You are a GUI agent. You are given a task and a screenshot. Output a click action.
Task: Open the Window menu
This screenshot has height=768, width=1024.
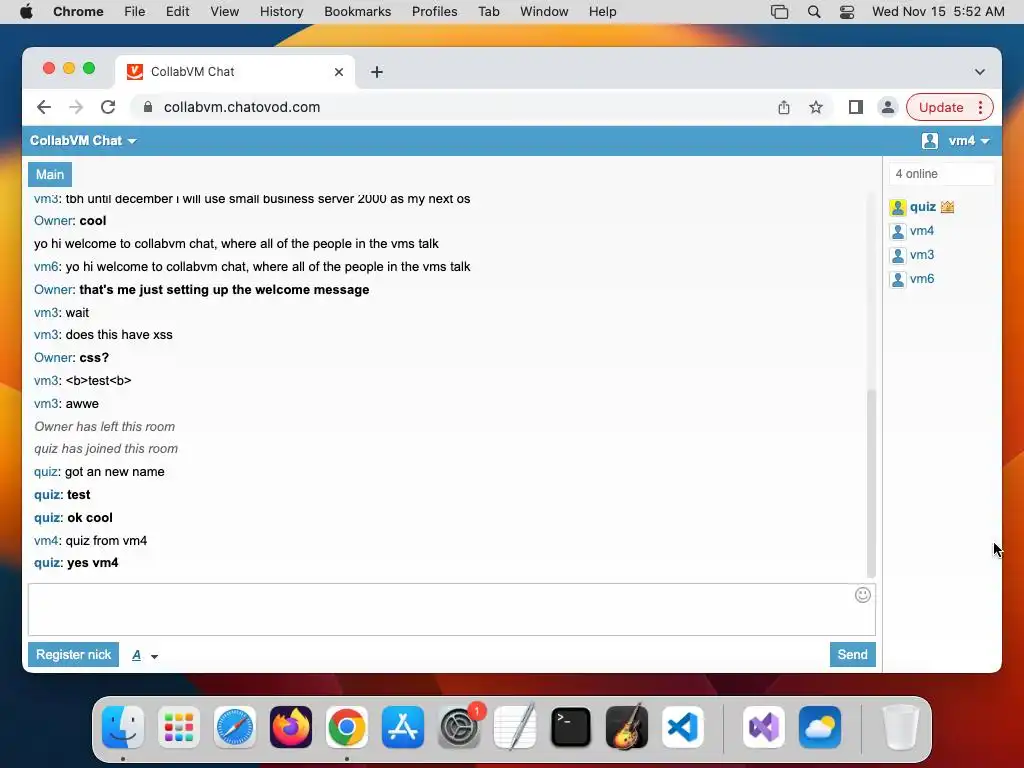click(544, 12)
